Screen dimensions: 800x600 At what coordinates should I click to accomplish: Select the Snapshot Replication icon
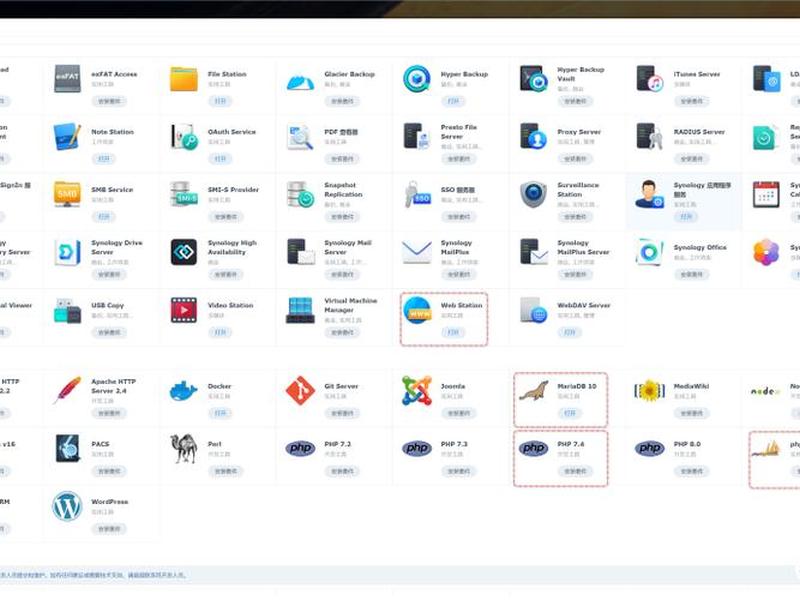[x=300, y=194]
